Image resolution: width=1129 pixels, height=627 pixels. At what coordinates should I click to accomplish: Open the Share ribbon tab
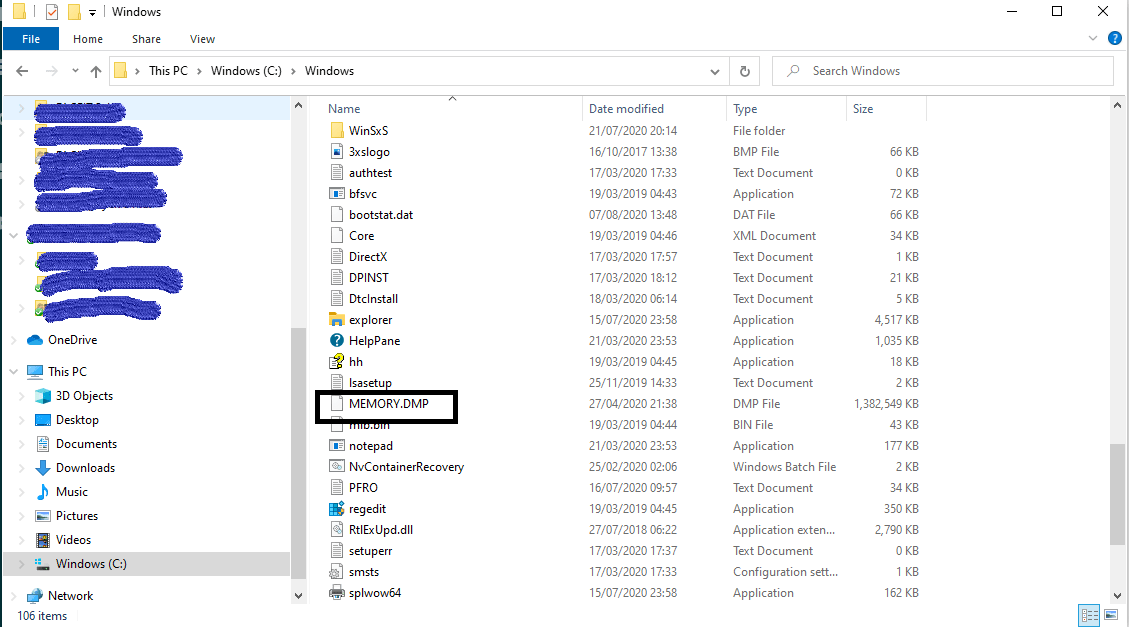[146, 39]
